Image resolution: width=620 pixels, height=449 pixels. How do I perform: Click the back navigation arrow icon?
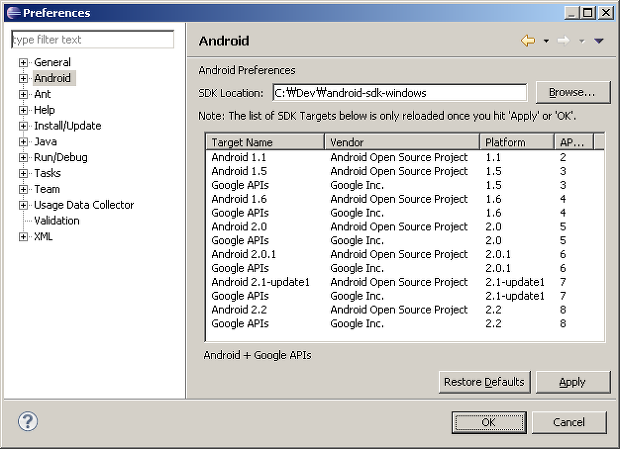pos(528,41)
